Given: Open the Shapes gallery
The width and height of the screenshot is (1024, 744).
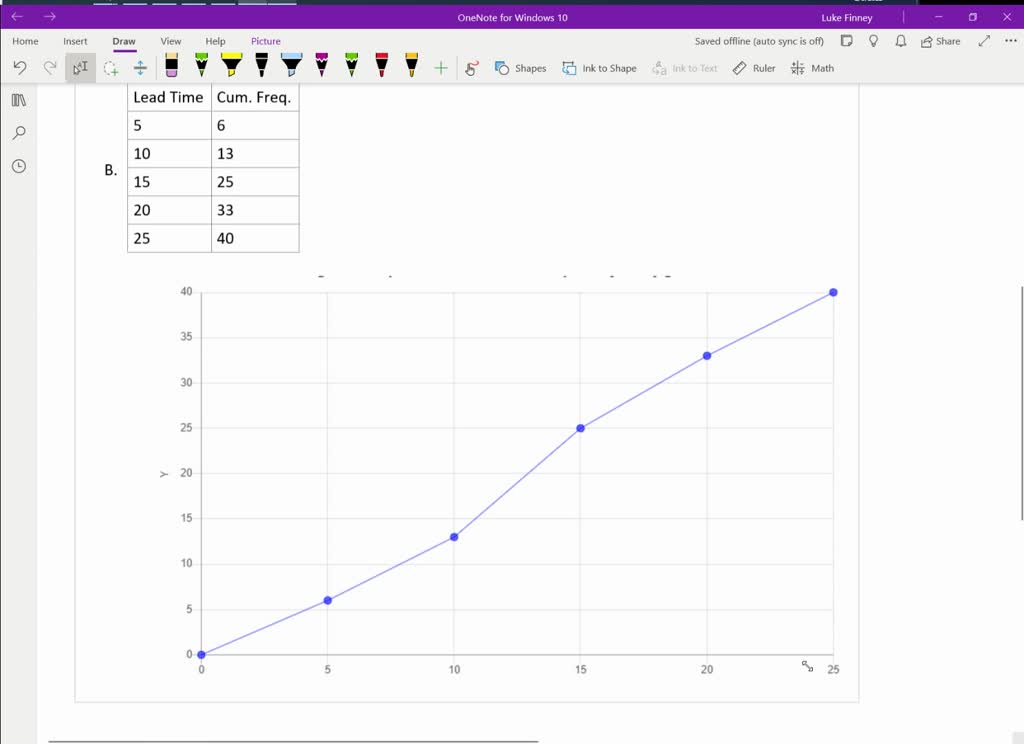Looking at the screenshot, I should 521,67.
